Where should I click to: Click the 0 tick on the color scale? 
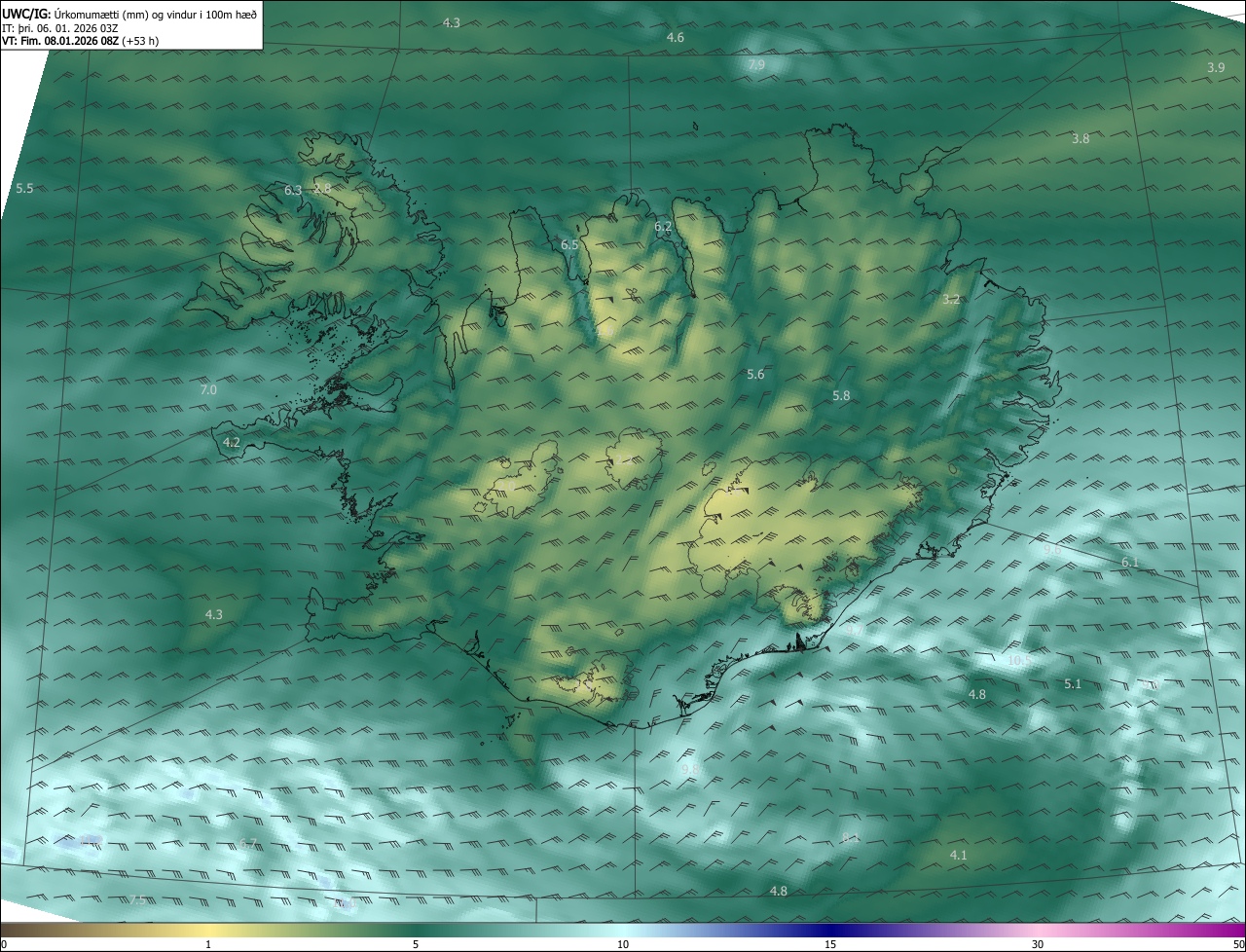pos(4,944)
